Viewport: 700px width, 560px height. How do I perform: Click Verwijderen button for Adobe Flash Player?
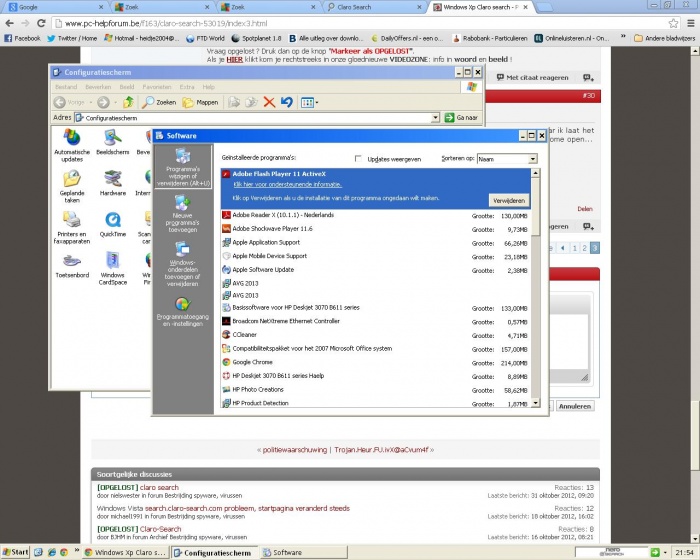pos(509,201)
